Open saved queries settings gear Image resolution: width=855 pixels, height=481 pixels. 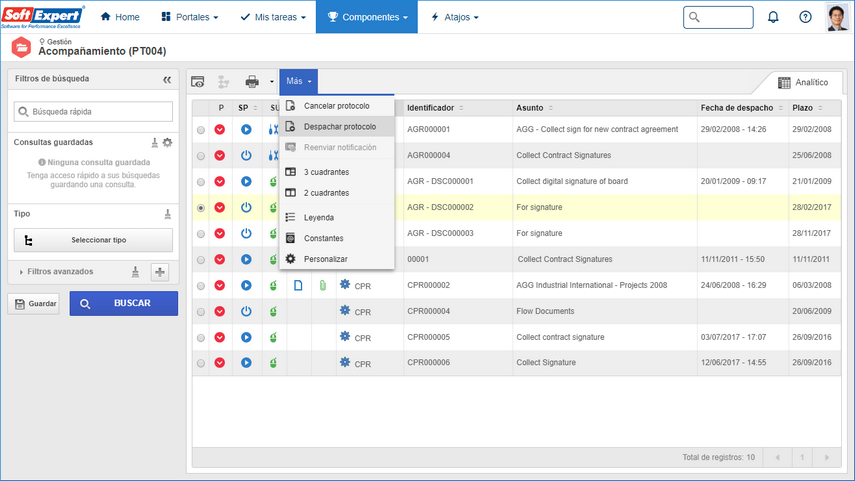tap(167, 142)
